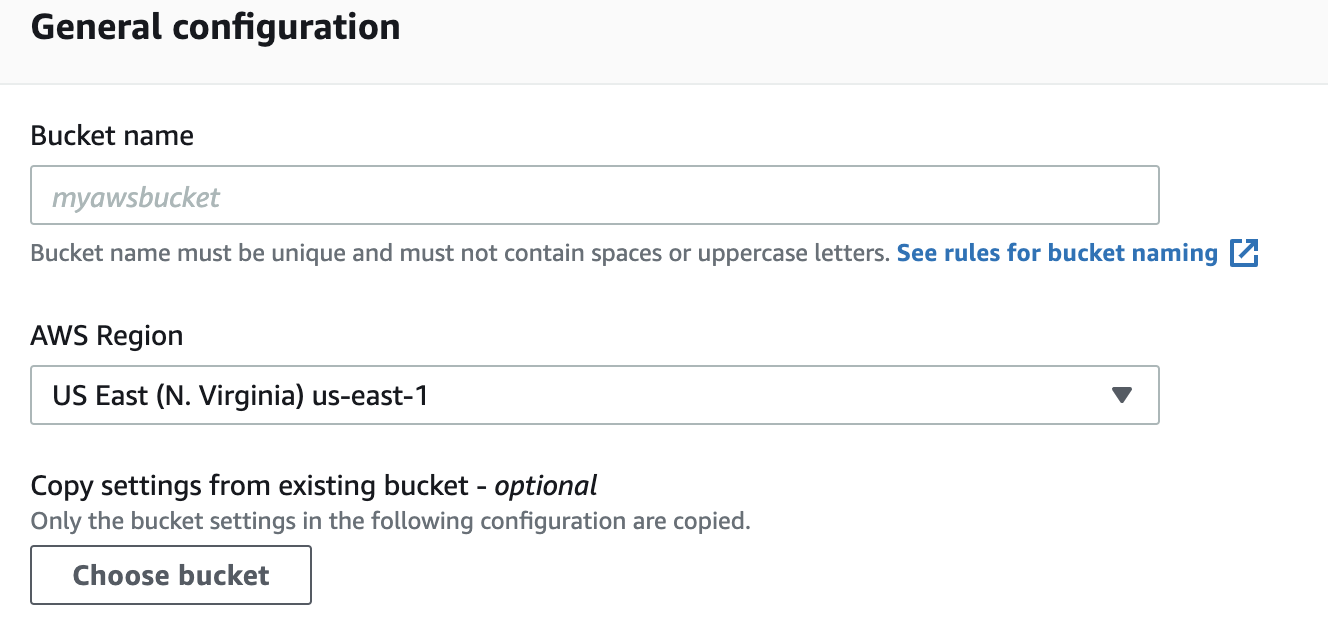Click the Only the bucket settings description text

pos(391,521)
